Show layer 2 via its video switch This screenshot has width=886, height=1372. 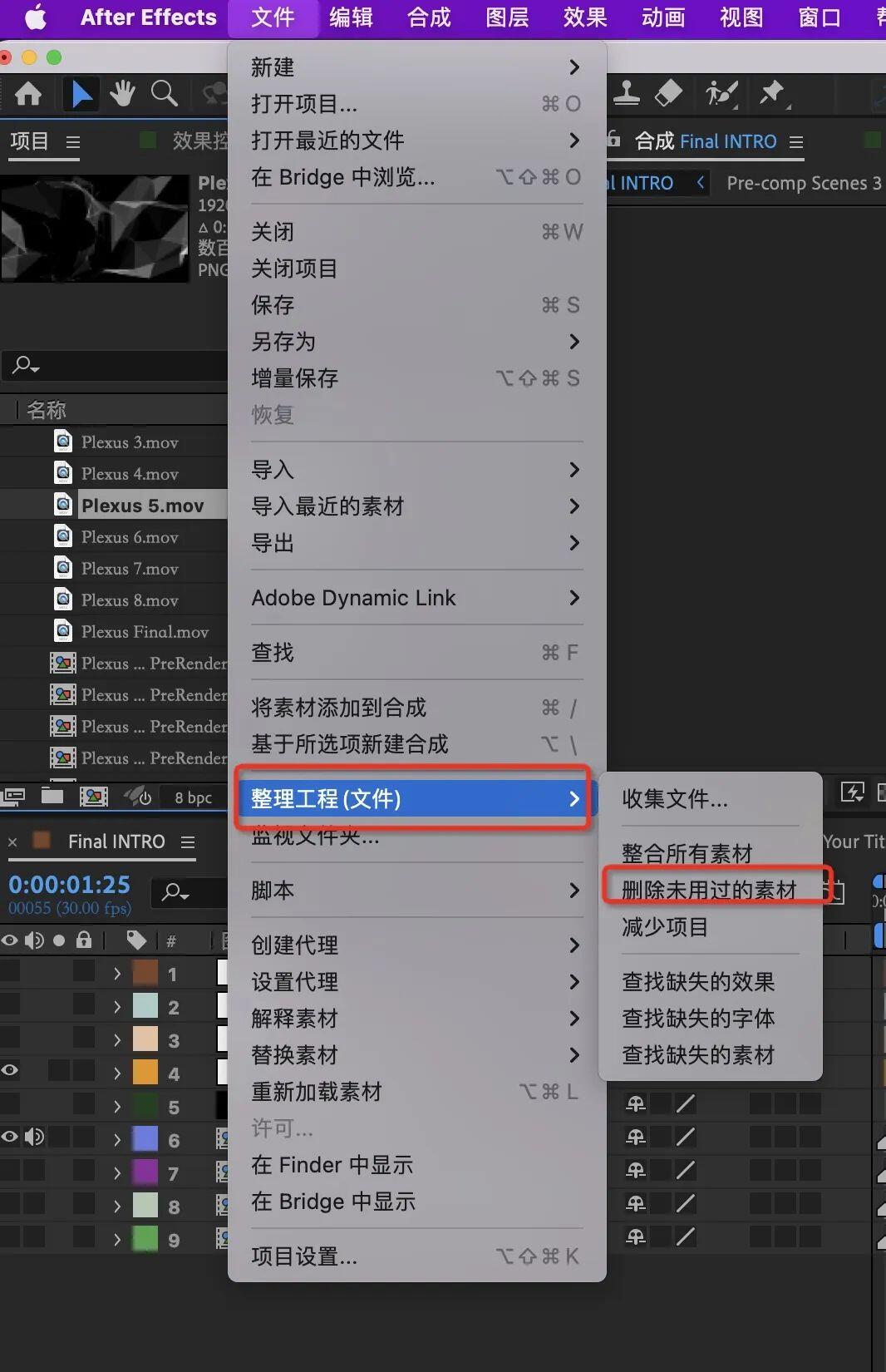[x=9, y=1004]
